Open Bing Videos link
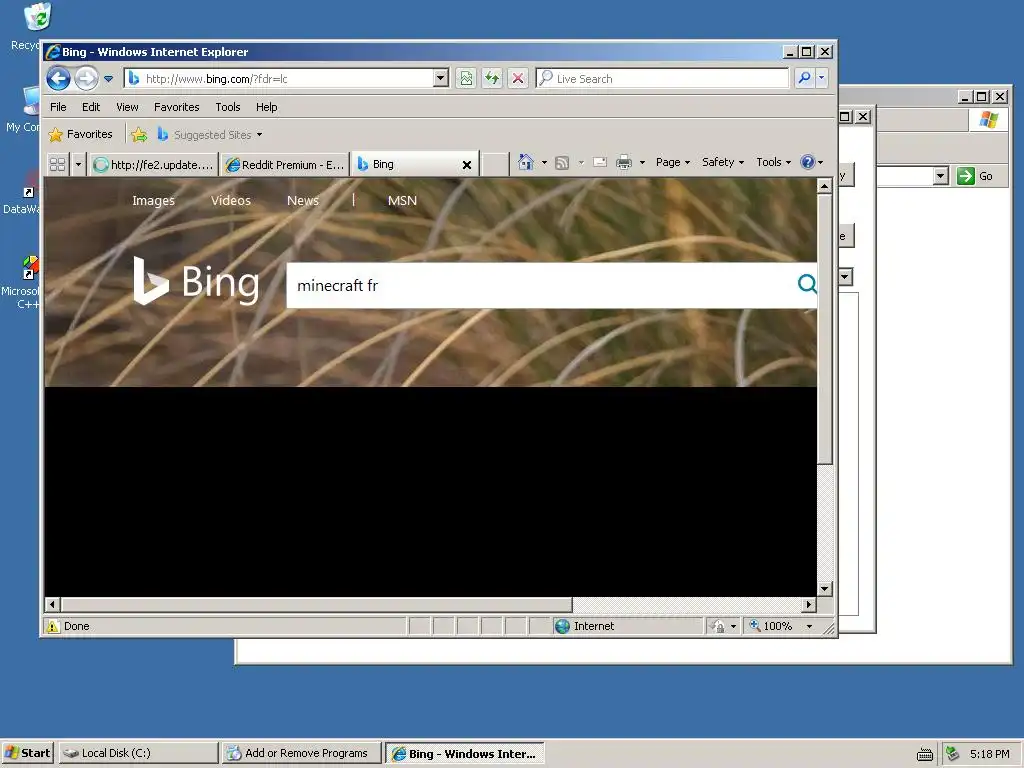 (231, 200)
